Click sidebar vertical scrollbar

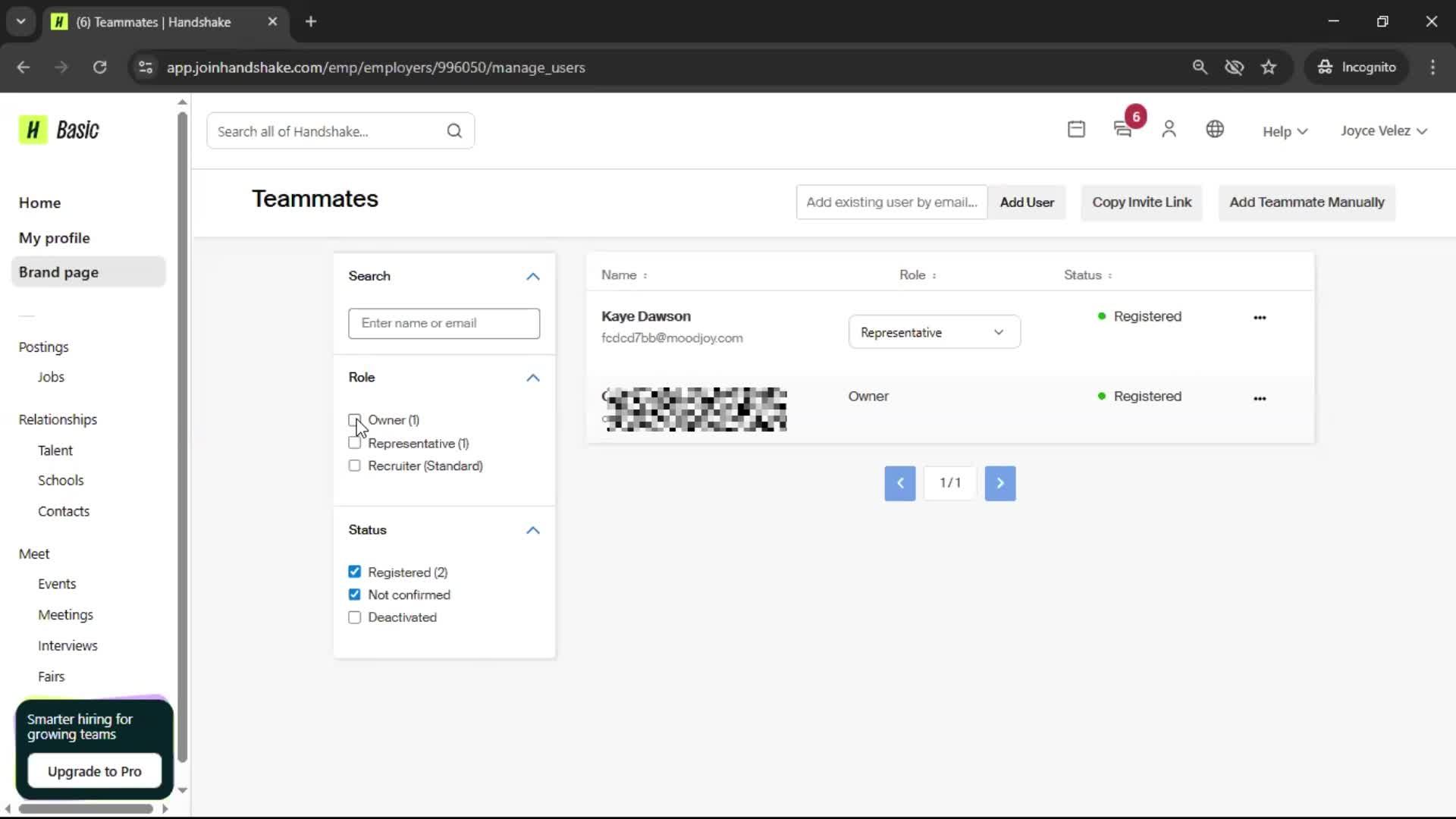(x=182, y=437)
